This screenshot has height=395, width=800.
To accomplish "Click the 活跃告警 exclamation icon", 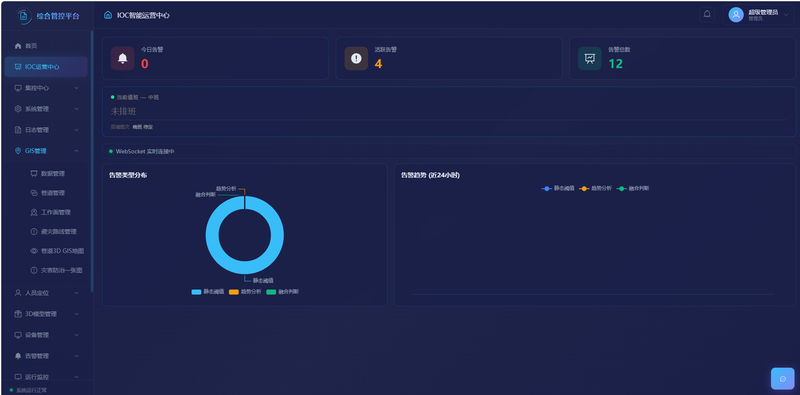I will coord(356,59).
